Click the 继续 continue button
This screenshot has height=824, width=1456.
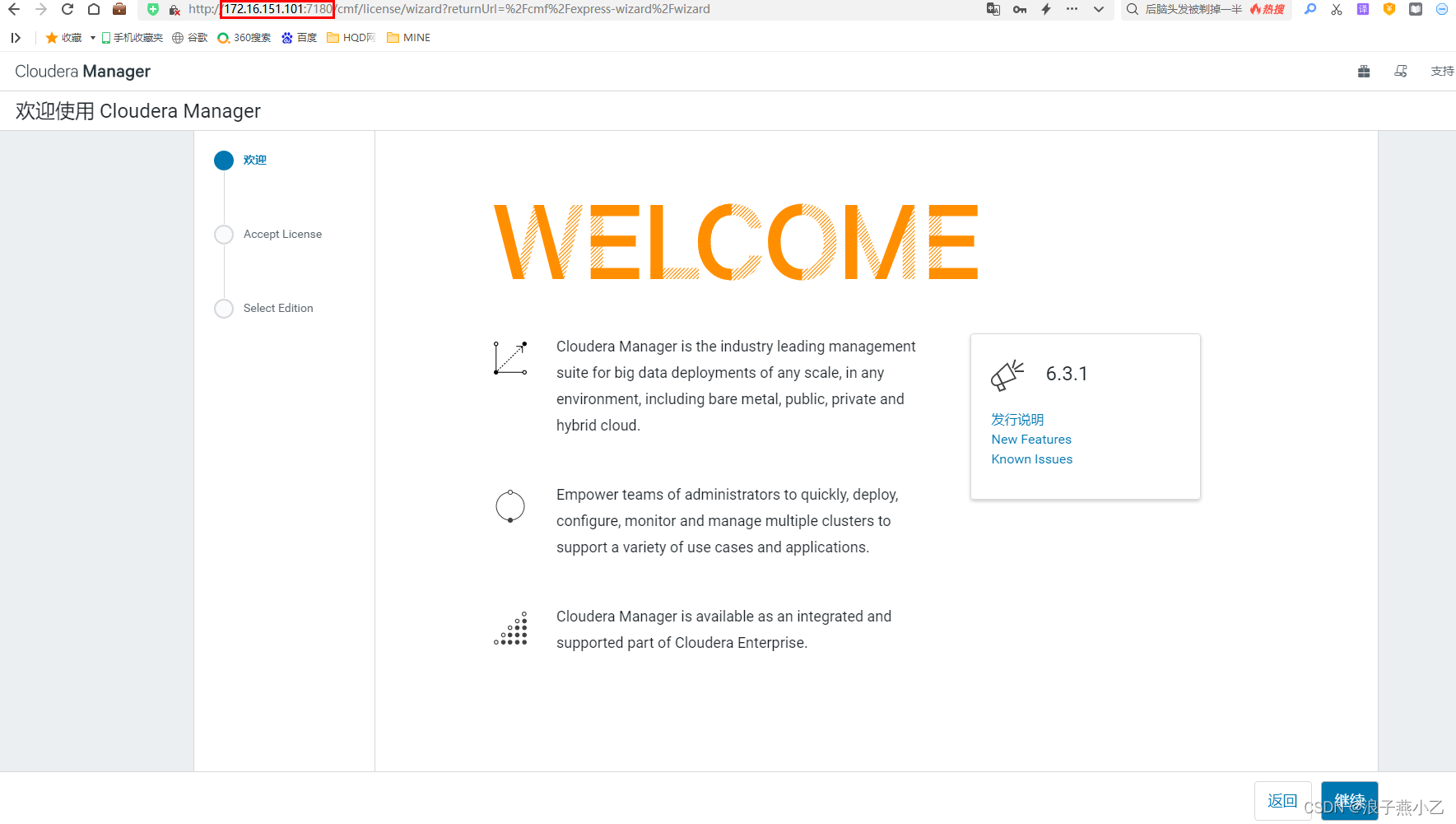click(x=1350, y=801)
